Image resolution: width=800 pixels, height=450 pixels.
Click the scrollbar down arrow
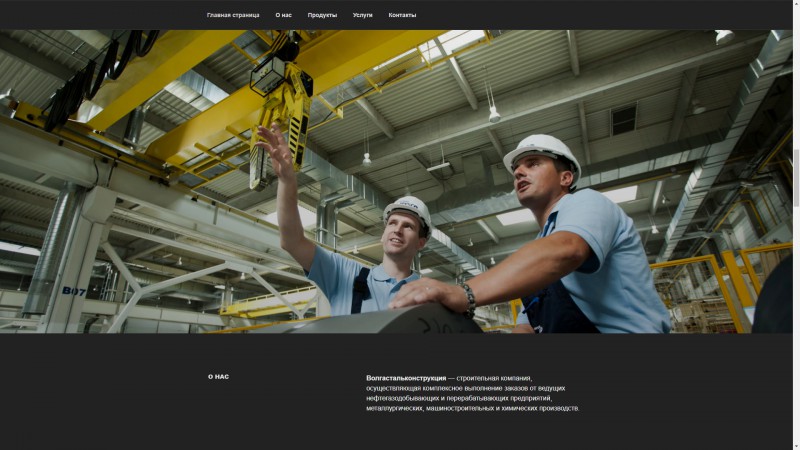tap(796, 446)
